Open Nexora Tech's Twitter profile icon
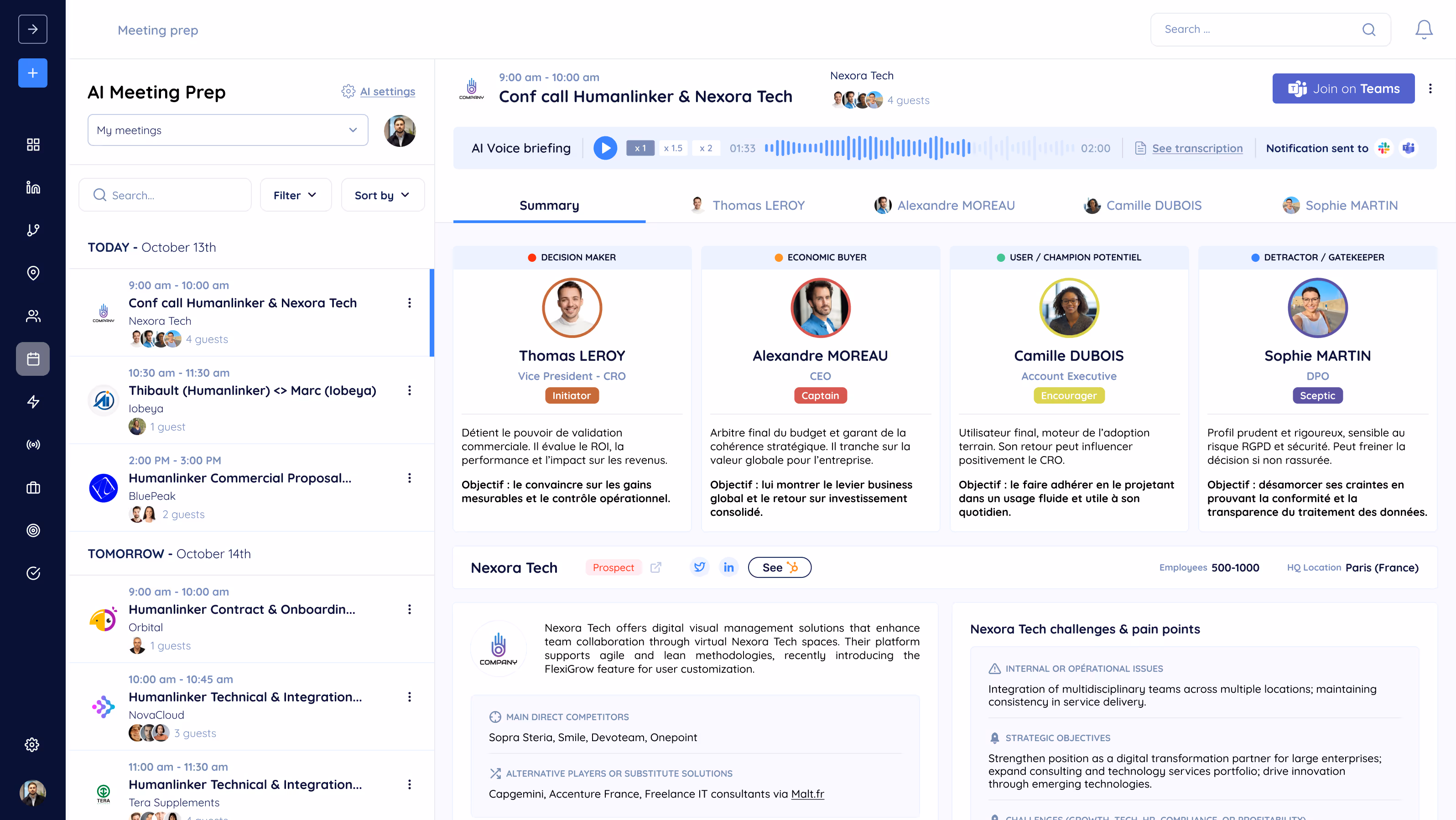 point(699,567)
